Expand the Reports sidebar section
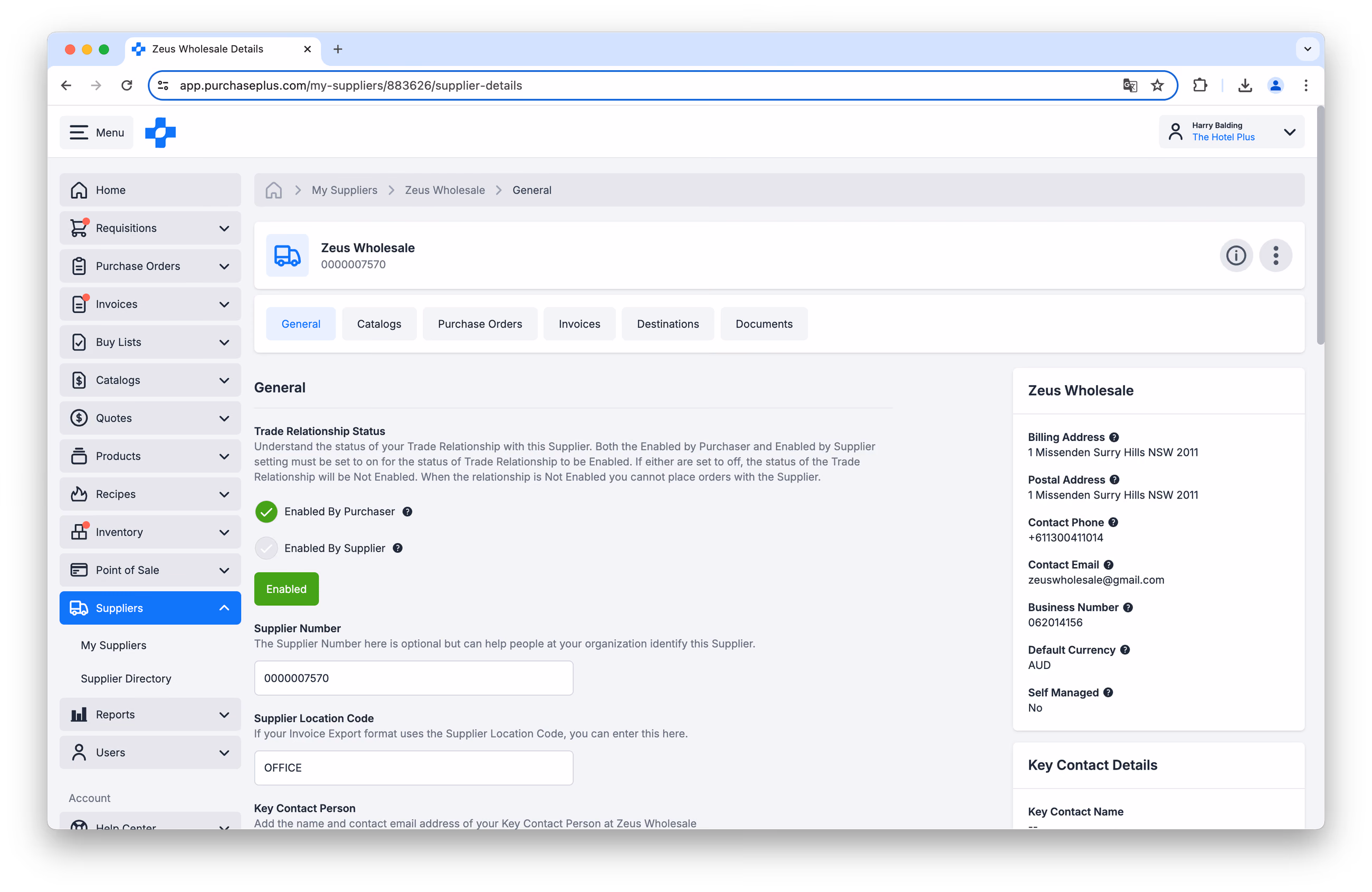1372x892 pixels. 150,715
